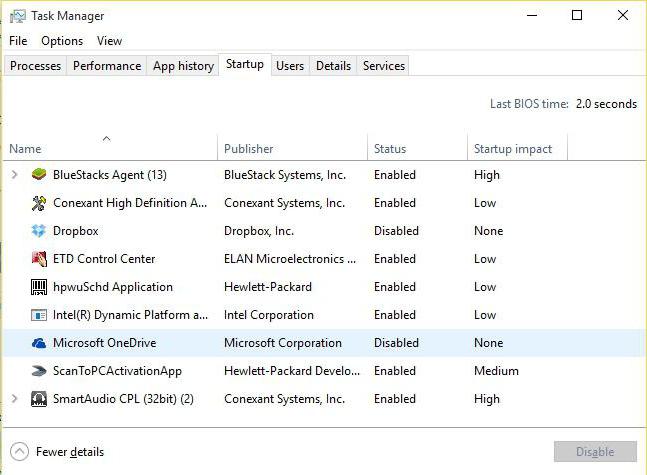Switch to the App history tab
Screen dimensions: 647x475
coord(183,66)
